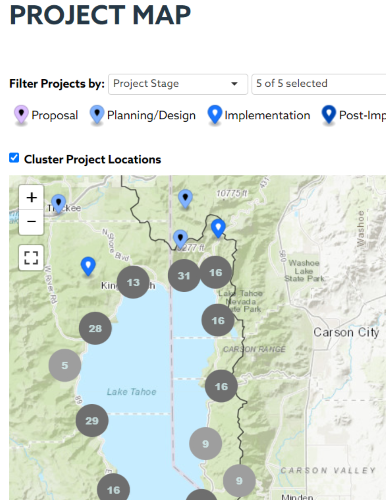Click the Planning pin above cluster 31
Viewport: 386px width, 500px height.
pos(181,239)
